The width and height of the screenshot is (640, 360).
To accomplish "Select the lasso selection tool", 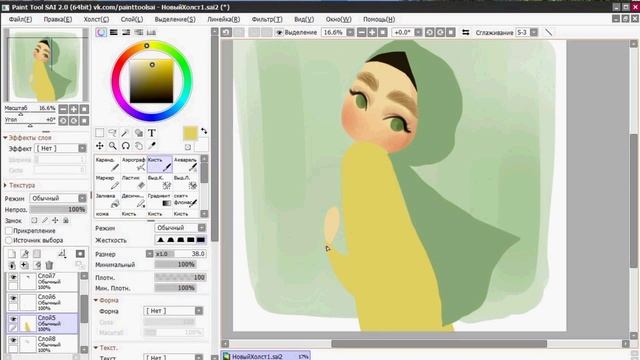I will pos(112,133).
